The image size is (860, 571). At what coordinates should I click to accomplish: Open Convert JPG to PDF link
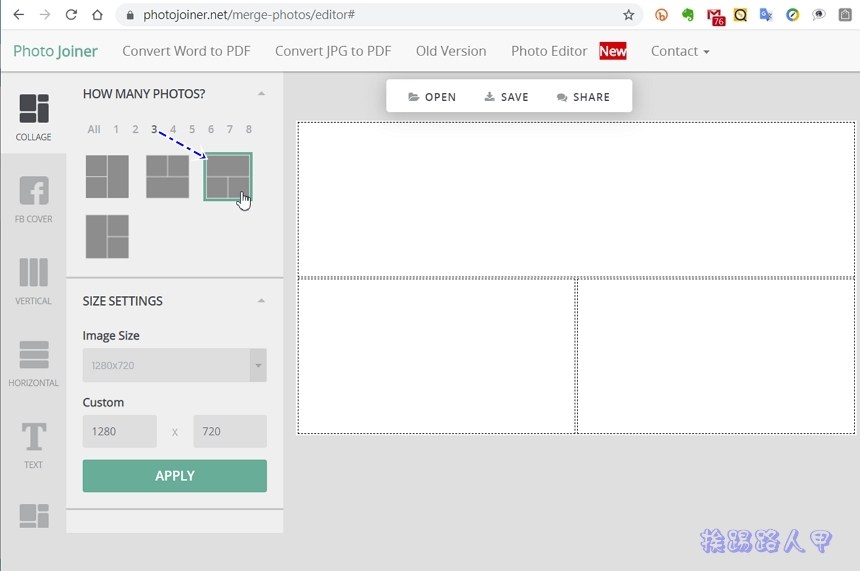[333, 51]
